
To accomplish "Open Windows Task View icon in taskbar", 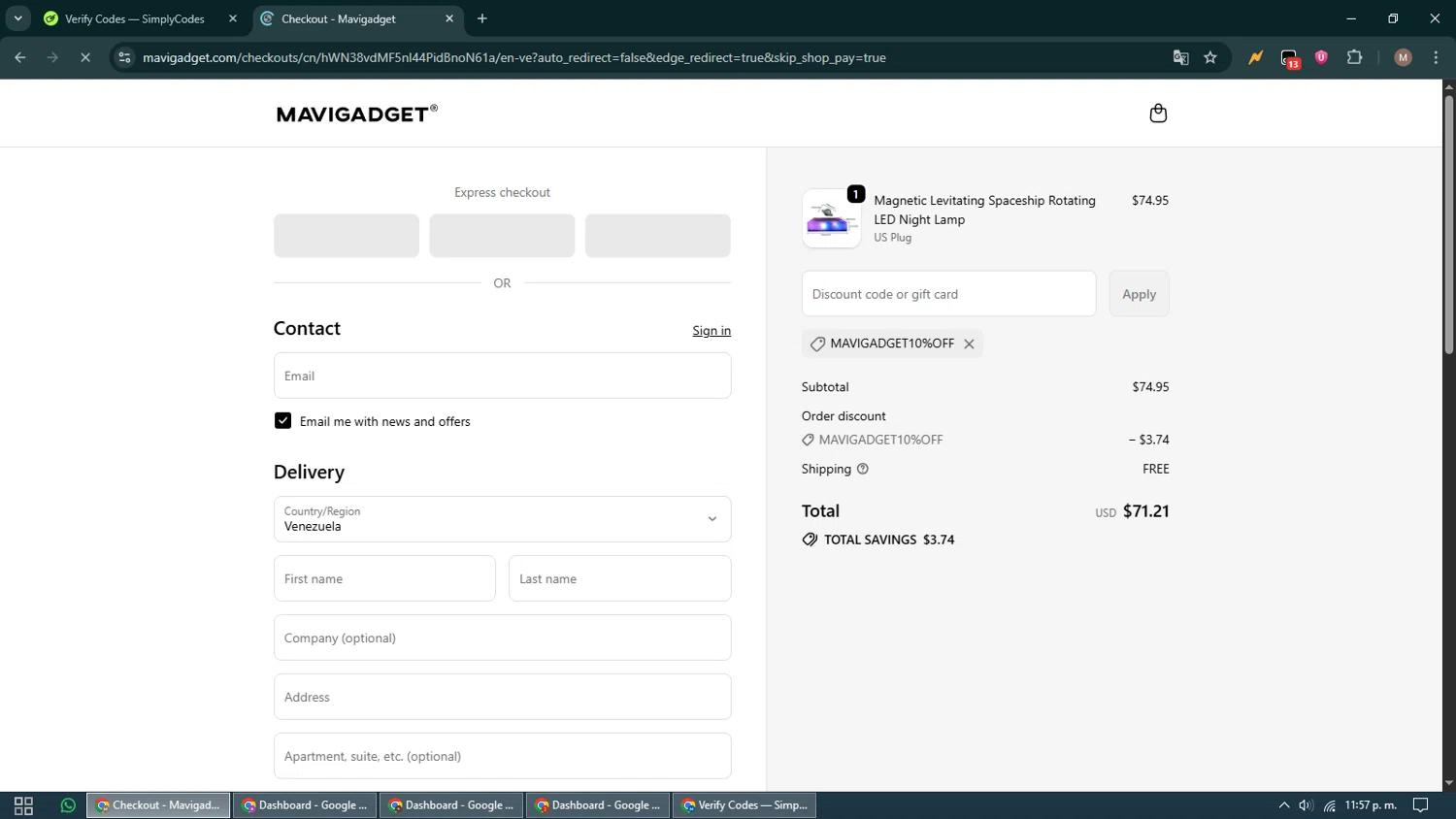I will [24, 805].
